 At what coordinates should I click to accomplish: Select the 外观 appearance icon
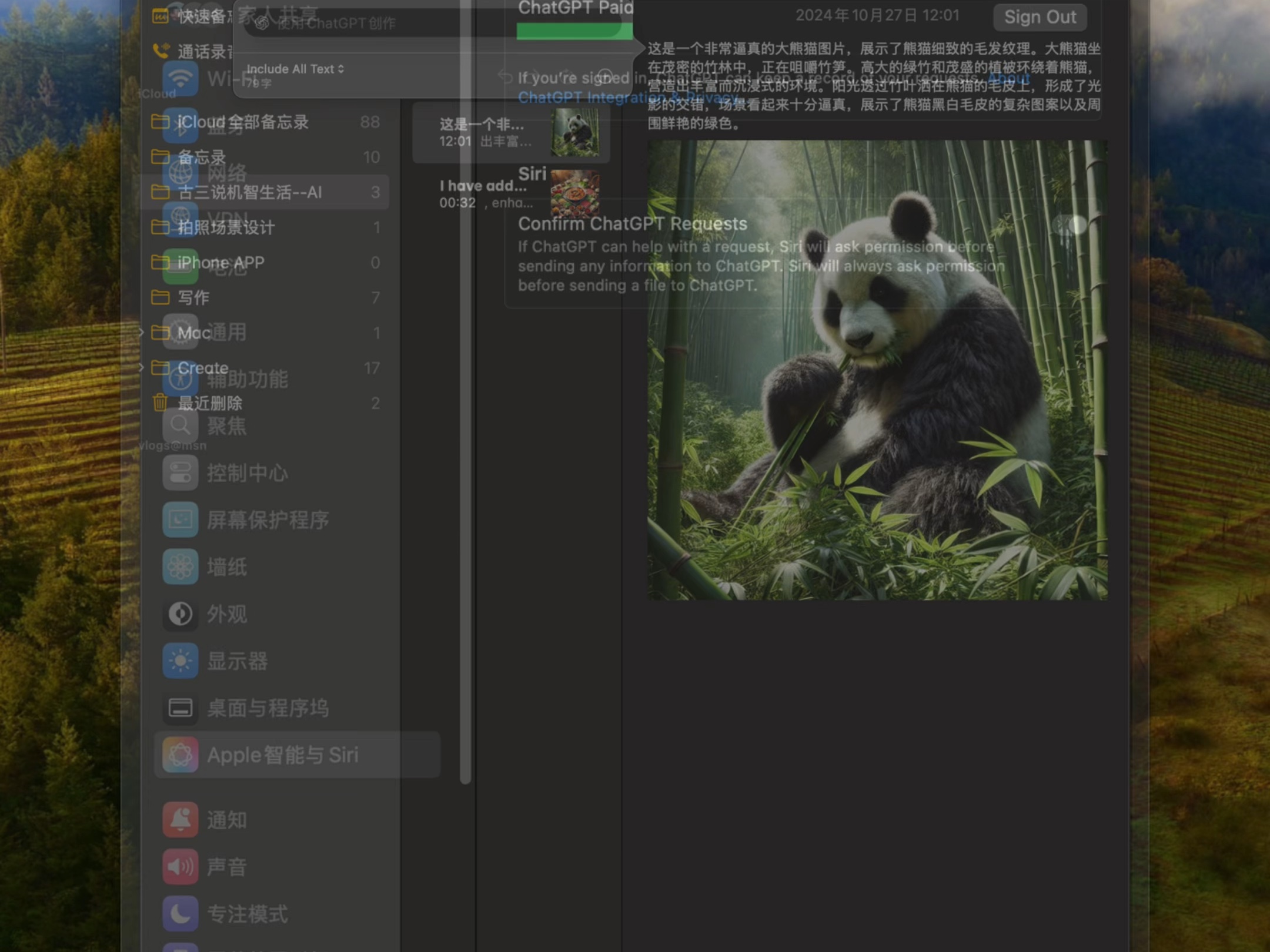[x=181, y=614]
